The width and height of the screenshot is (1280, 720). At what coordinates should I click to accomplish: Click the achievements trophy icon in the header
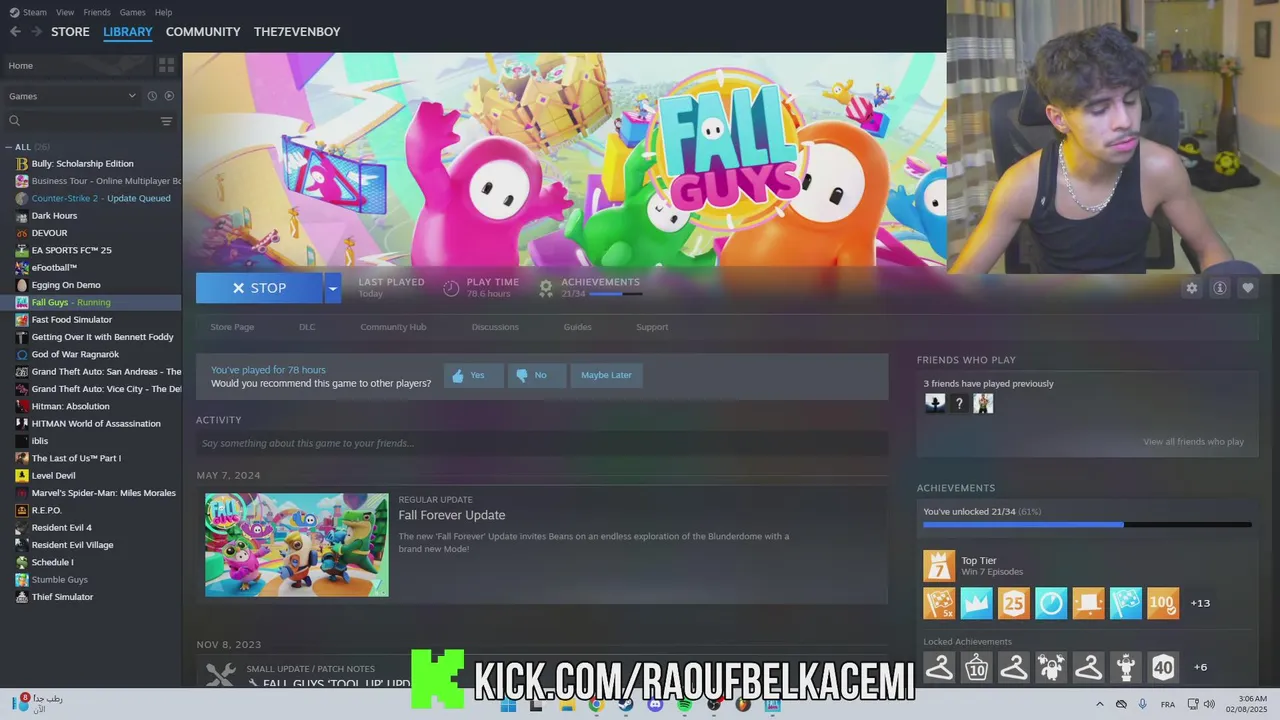pyautogui.click(x=546, y=288)
